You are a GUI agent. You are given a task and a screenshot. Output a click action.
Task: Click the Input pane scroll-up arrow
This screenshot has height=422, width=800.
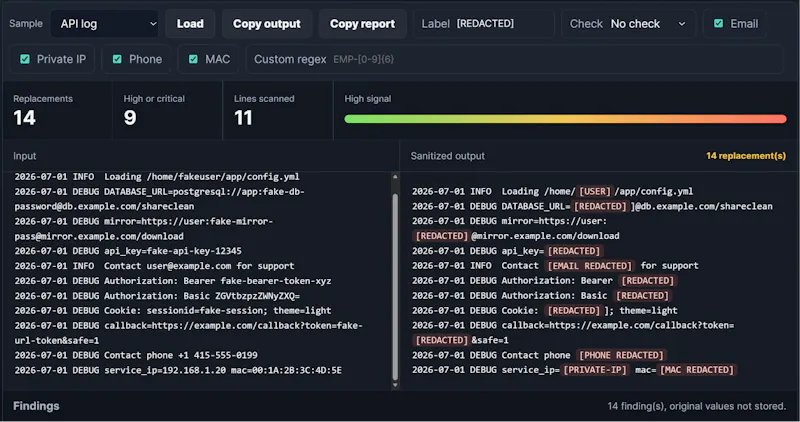[x=395, y=177]
